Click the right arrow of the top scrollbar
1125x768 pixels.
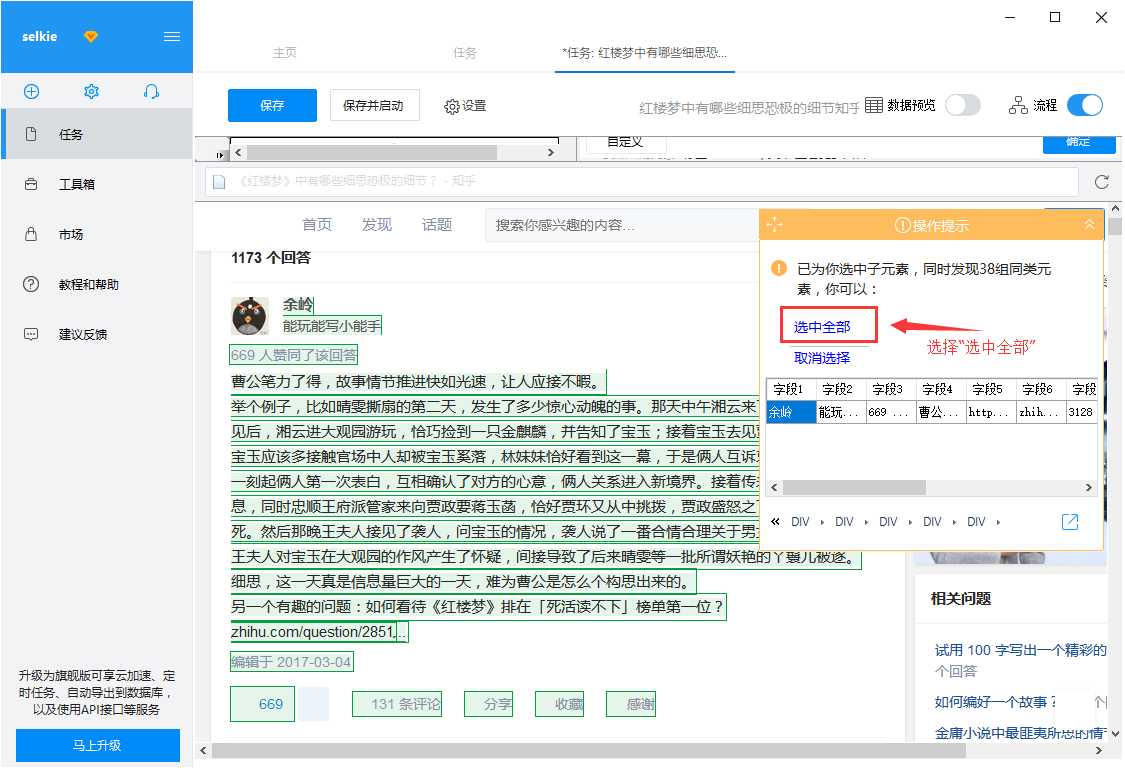point(550,152)
